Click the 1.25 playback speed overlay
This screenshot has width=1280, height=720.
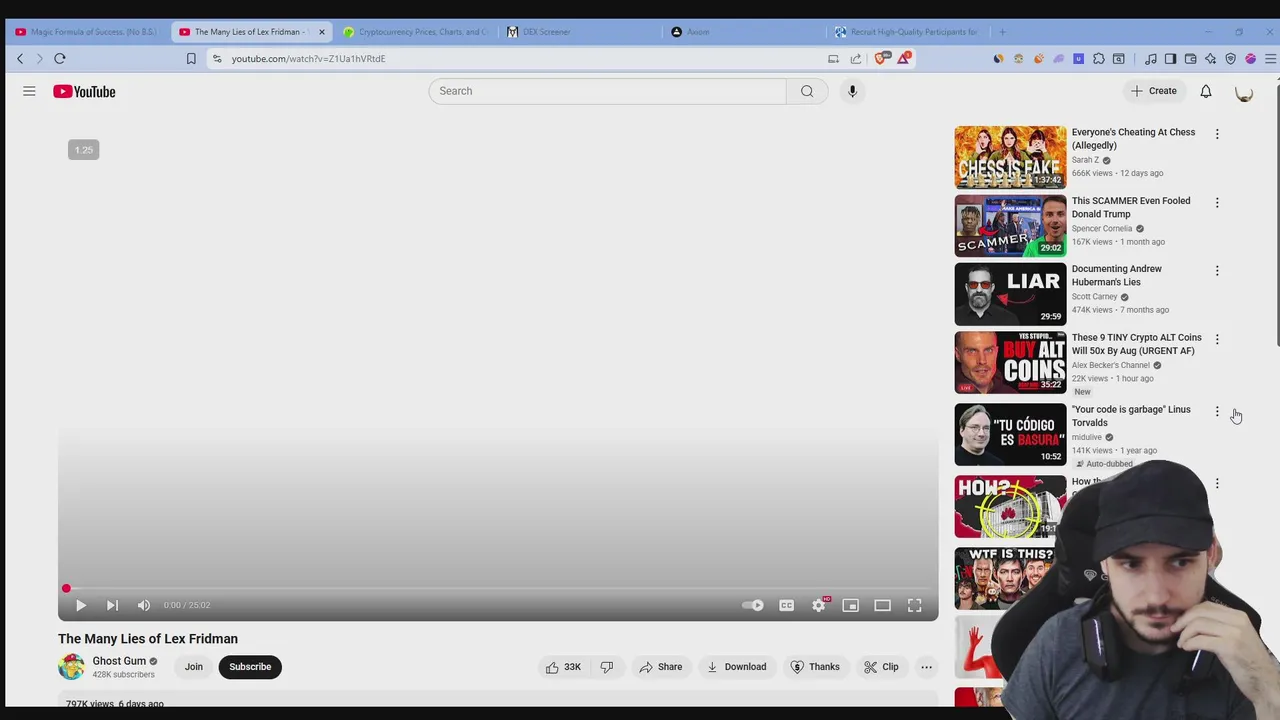pos(84,150)
